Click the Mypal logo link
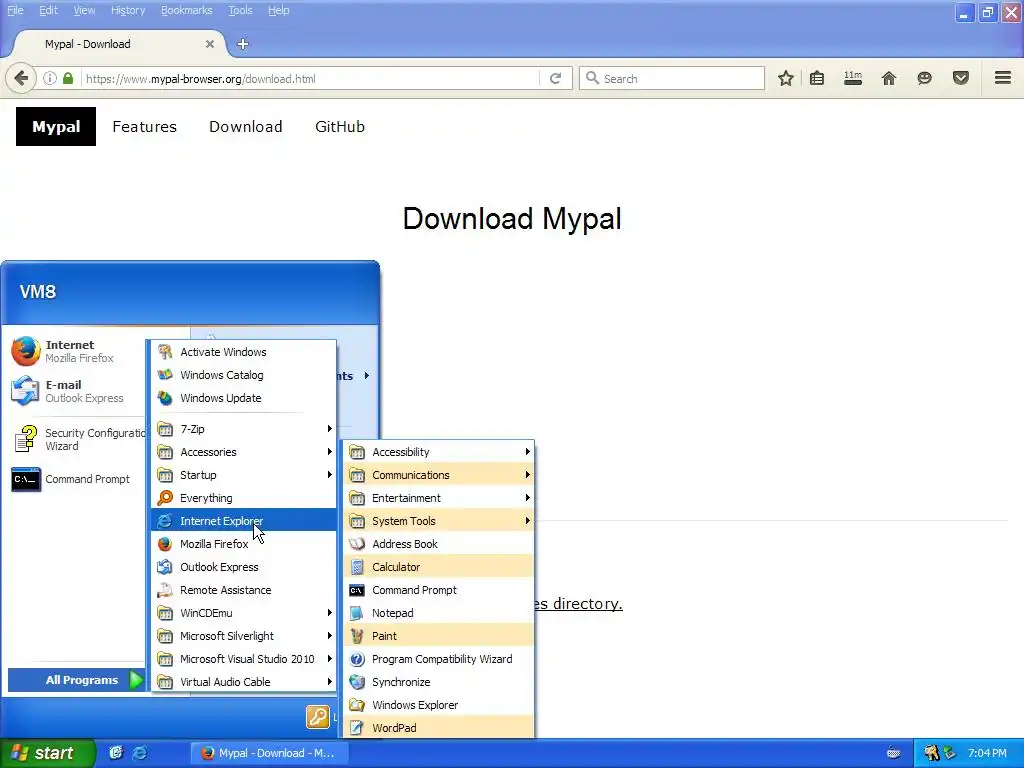1024x768 pixels. point(56,127)
